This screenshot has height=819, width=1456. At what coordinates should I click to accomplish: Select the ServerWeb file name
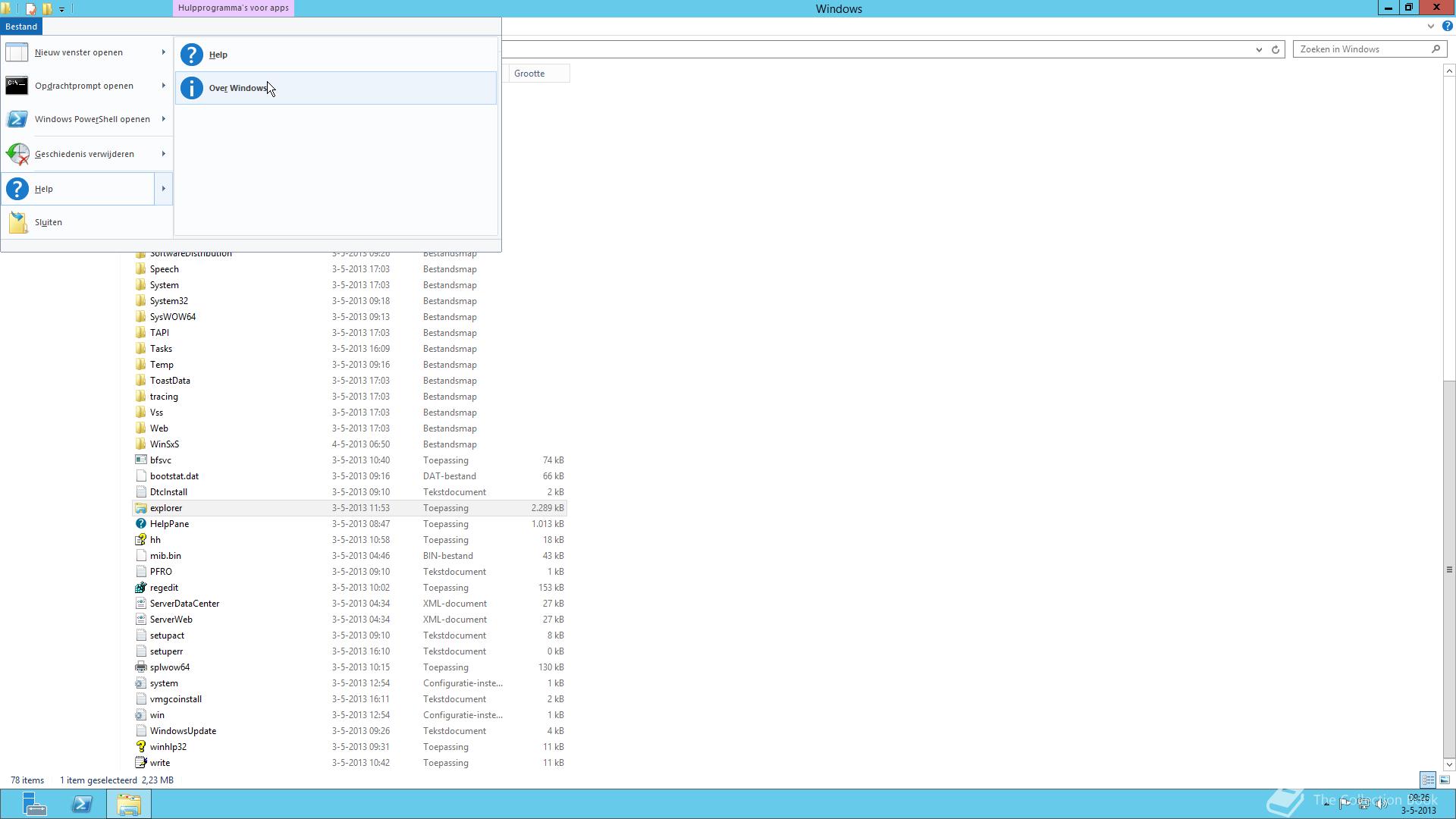pos(171,620)
